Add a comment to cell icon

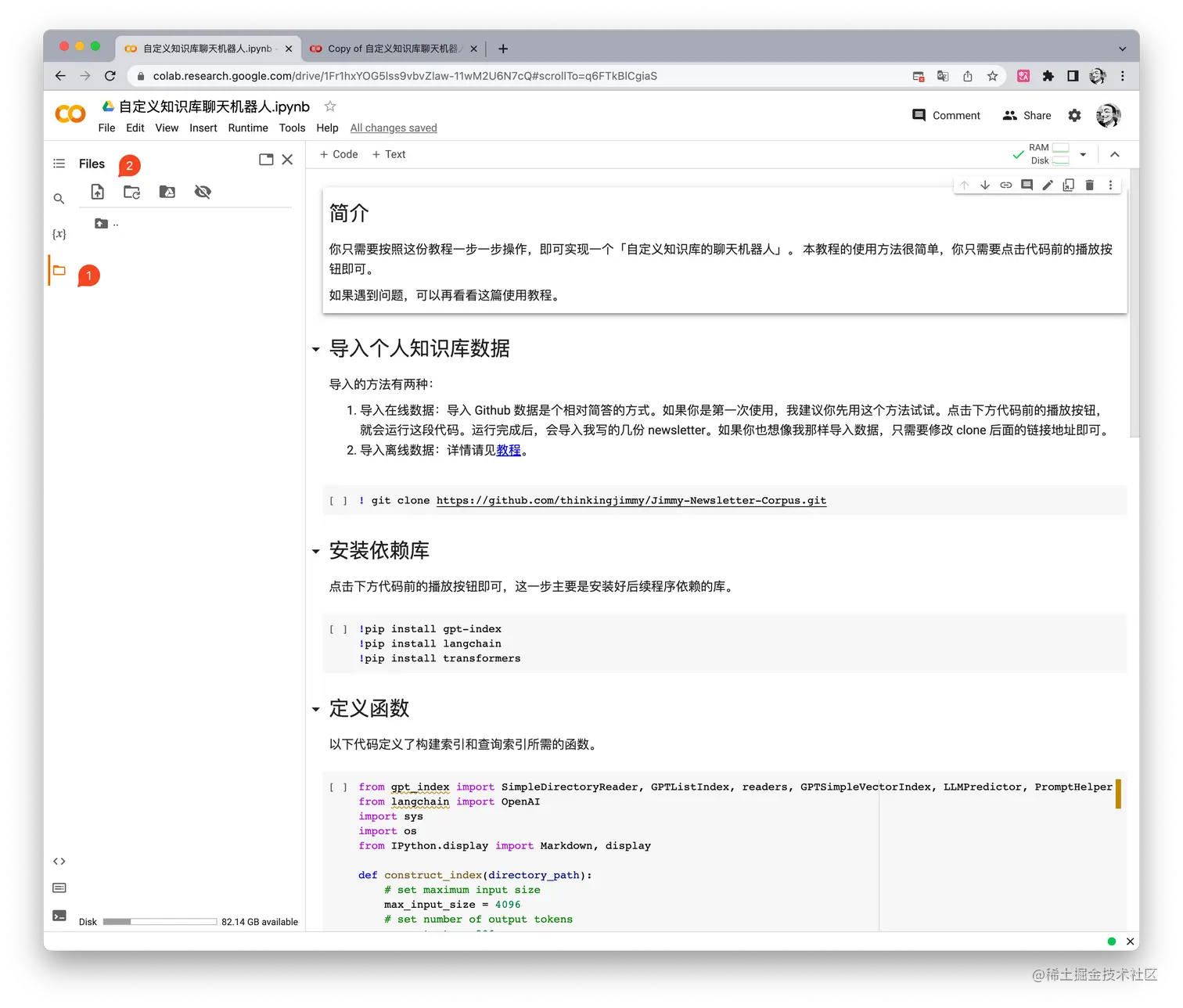click(x=1027, y=185)
